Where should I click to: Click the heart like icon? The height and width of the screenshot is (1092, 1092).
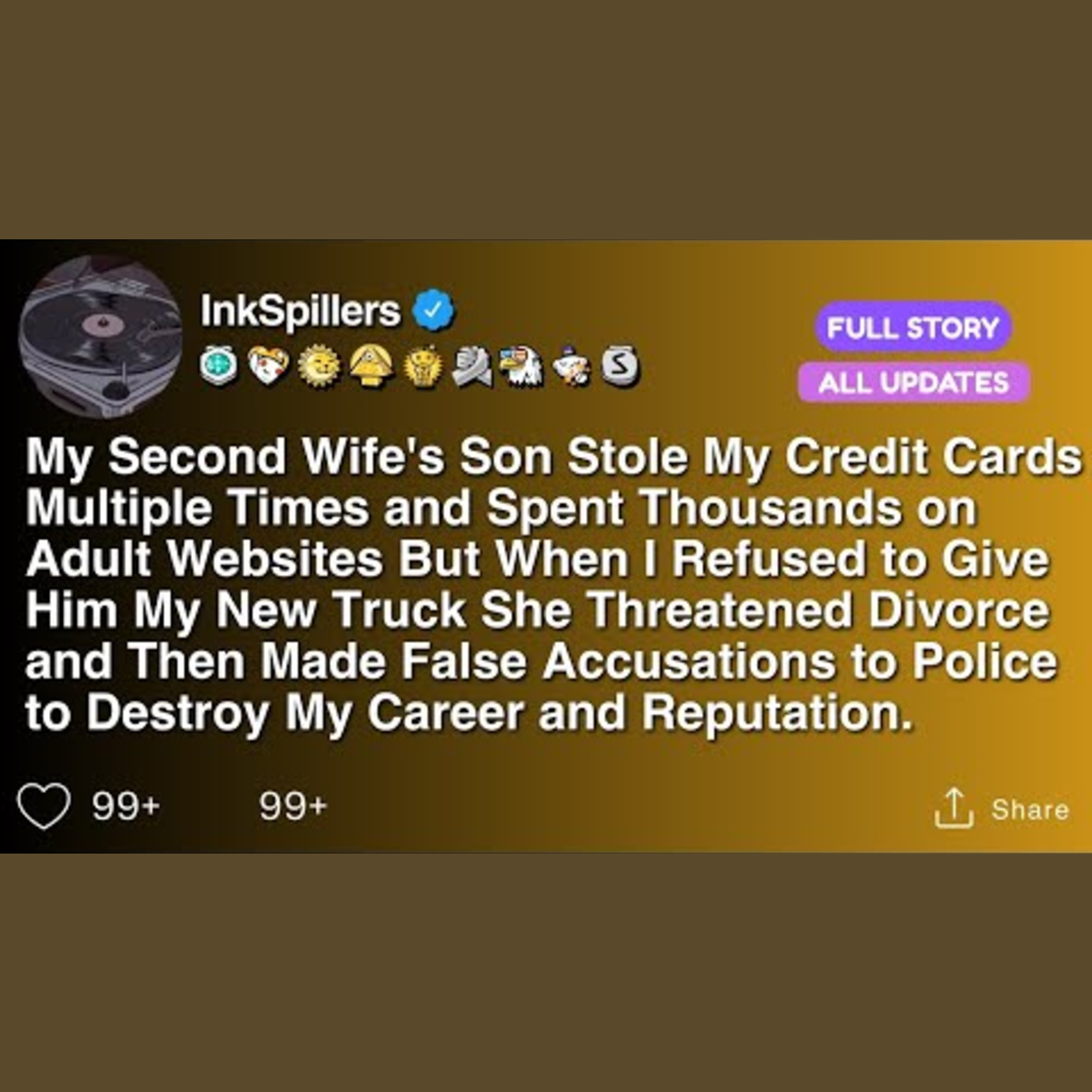point(44,806)
